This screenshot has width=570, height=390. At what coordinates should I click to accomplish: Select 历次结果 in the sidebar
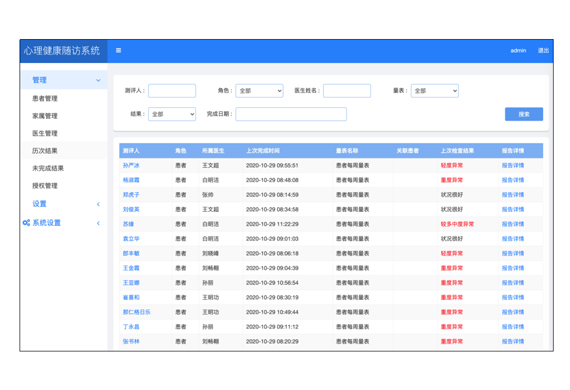click(45, 151)
